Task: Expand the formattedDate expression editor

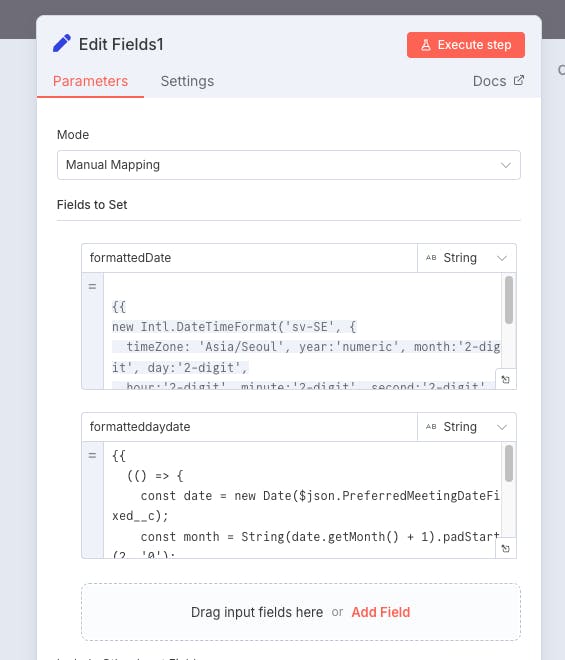Action: pos(506,379)
